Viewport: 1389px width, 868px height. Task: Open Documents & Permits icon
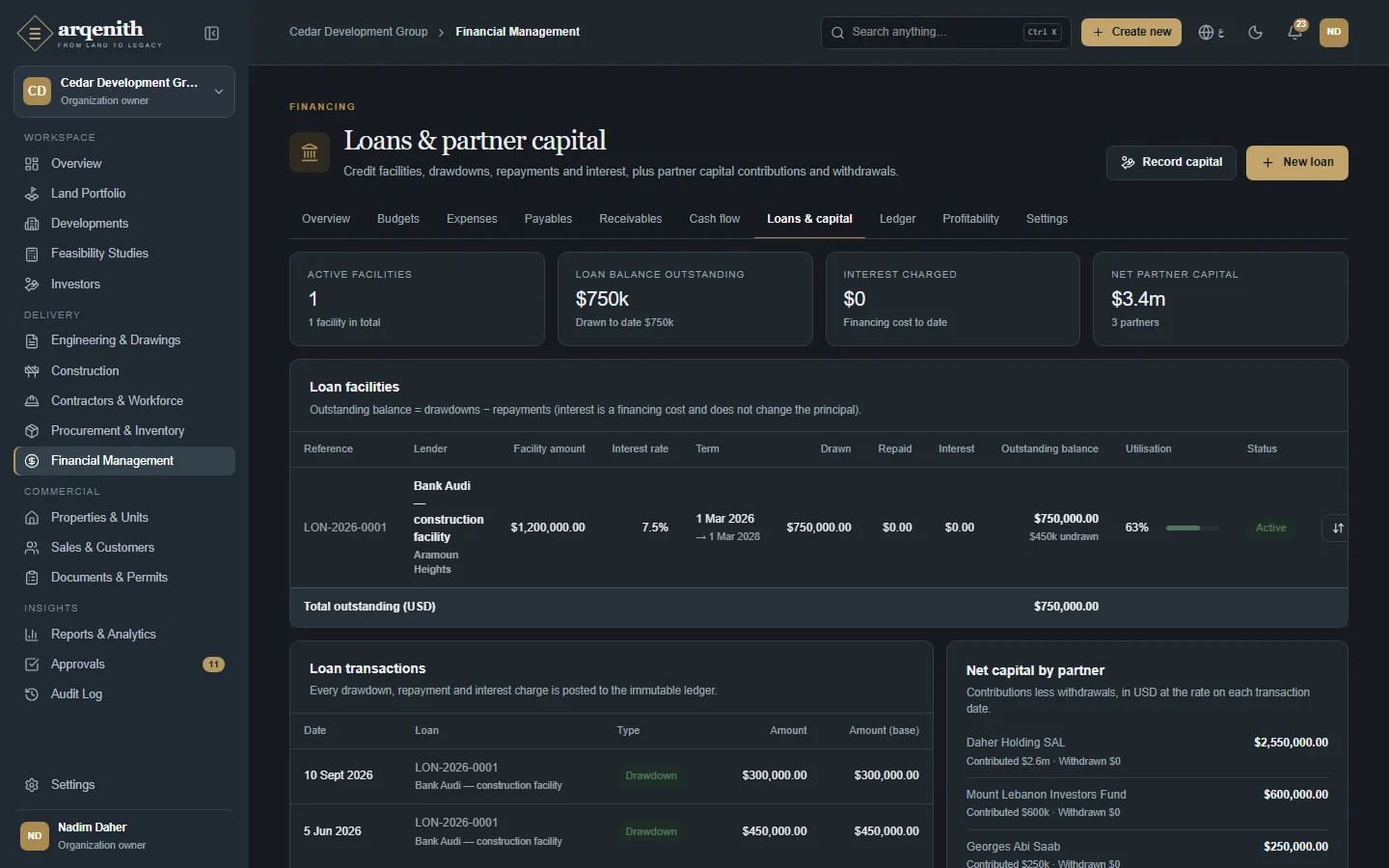32,578
